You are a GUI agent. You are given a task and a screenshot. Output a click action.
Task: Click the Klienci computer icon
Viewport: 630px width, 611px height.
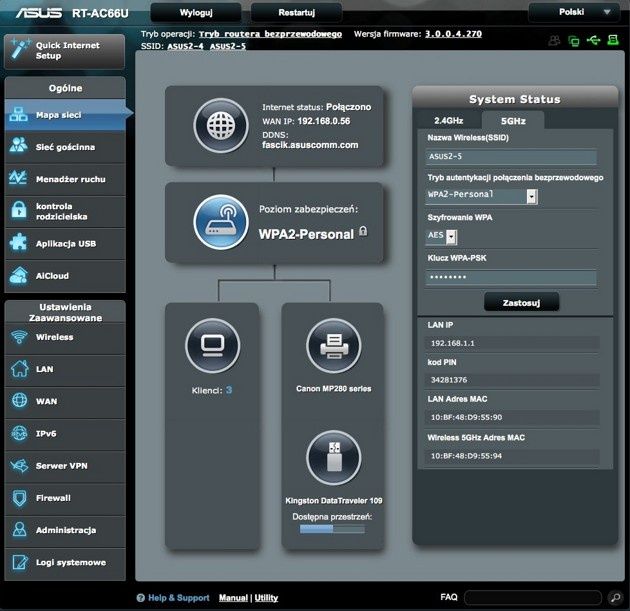(213, 345)
